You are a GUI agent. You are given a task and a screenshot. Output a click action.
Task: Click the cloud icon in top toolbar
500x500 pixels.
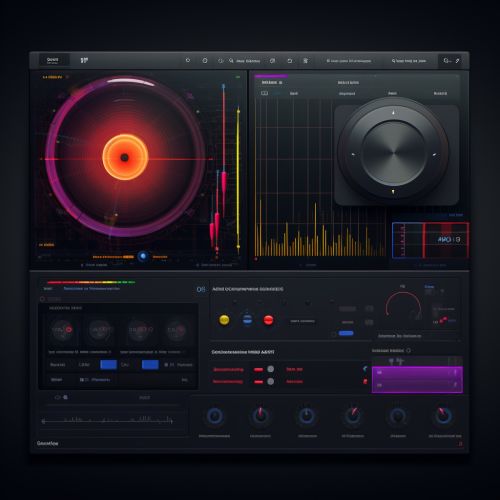coord(221,61)
